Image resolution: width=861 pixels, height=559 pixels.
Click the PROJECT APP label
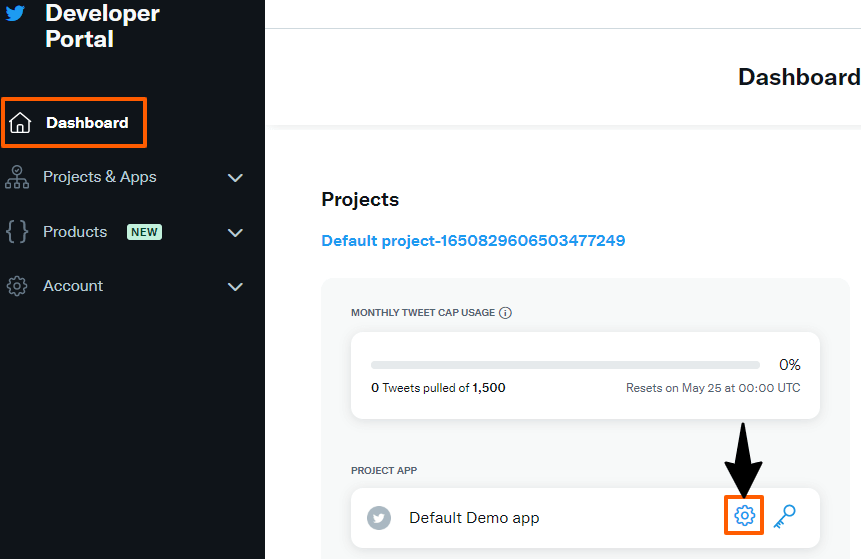[x=384, y=471]
